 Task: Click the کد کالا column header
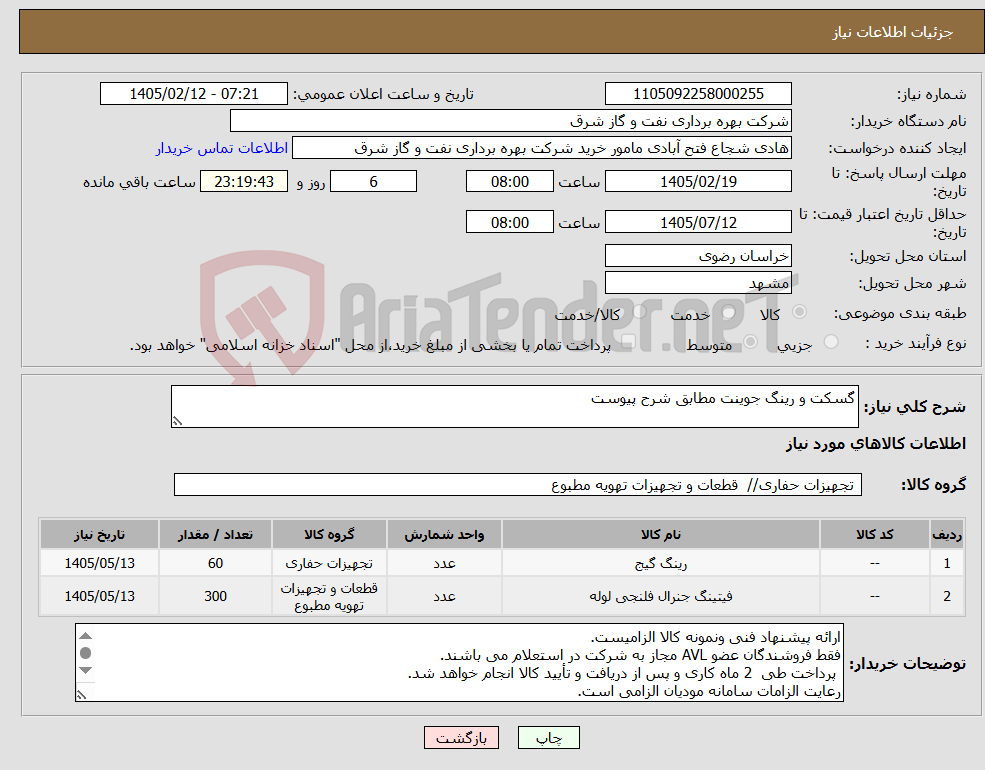874,534
